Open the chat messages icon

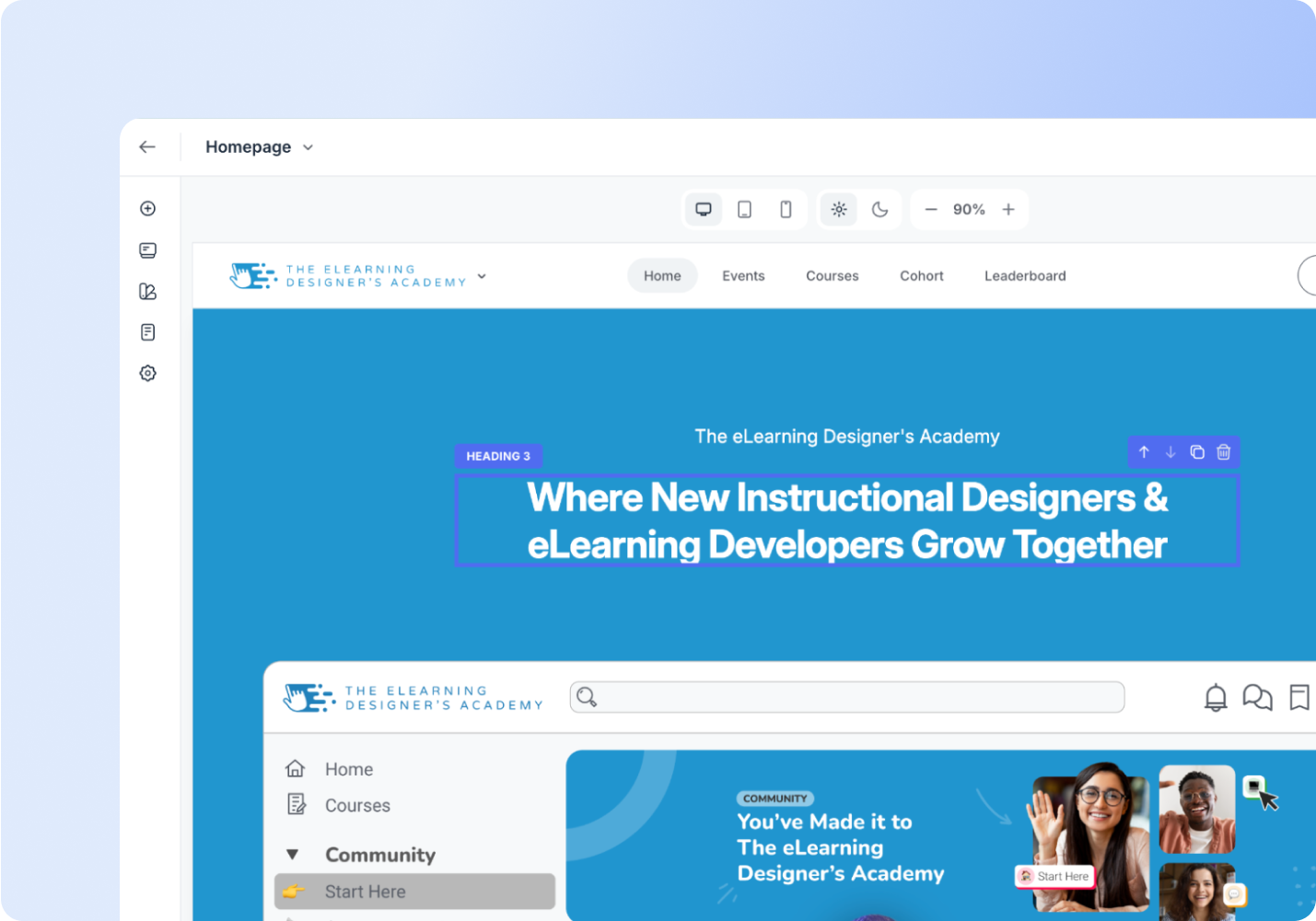1257,698
